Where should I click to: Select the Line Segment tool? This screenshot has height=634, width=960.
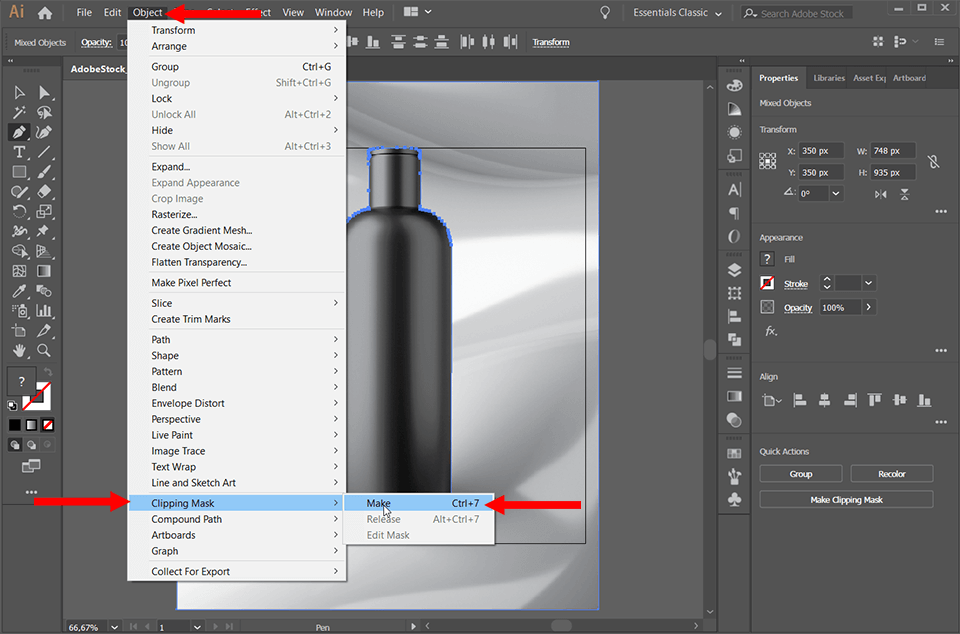(x=44, y=152)
